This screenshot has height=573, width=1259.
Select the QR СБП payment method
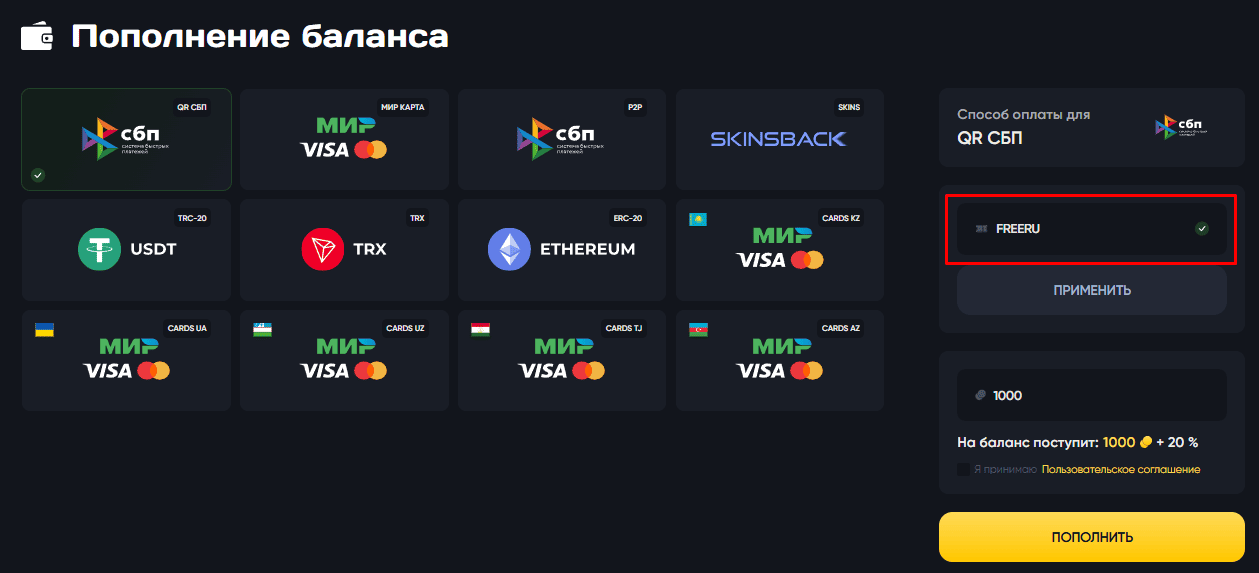126,139
